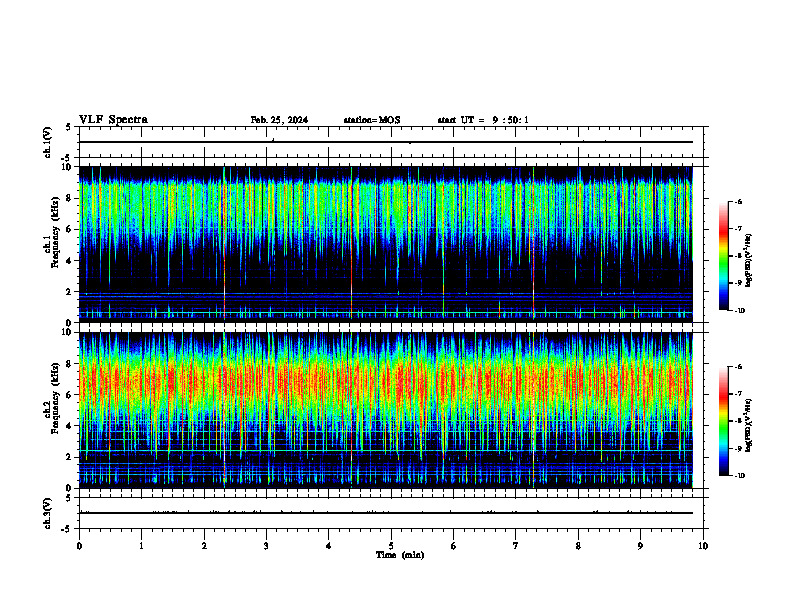
Task: Click the "-6" label on ch.1 color bar
Action: pyautogui.click(x=738, y=202)
